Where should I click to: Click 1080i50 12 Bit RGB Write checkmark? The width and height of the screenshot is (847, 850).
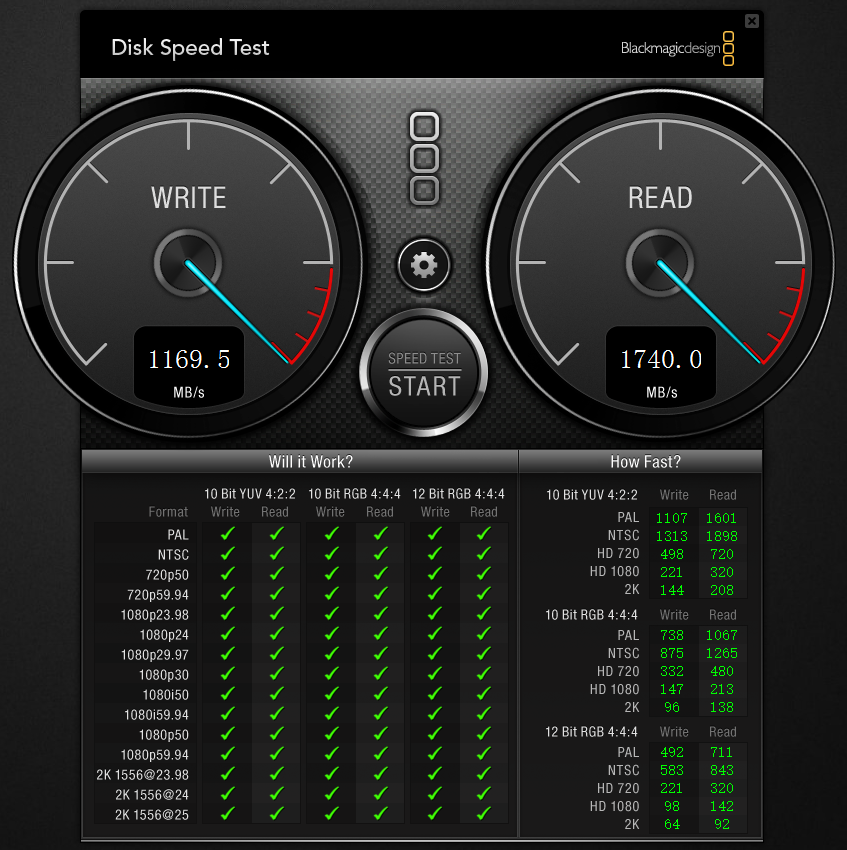coord(434,693)
